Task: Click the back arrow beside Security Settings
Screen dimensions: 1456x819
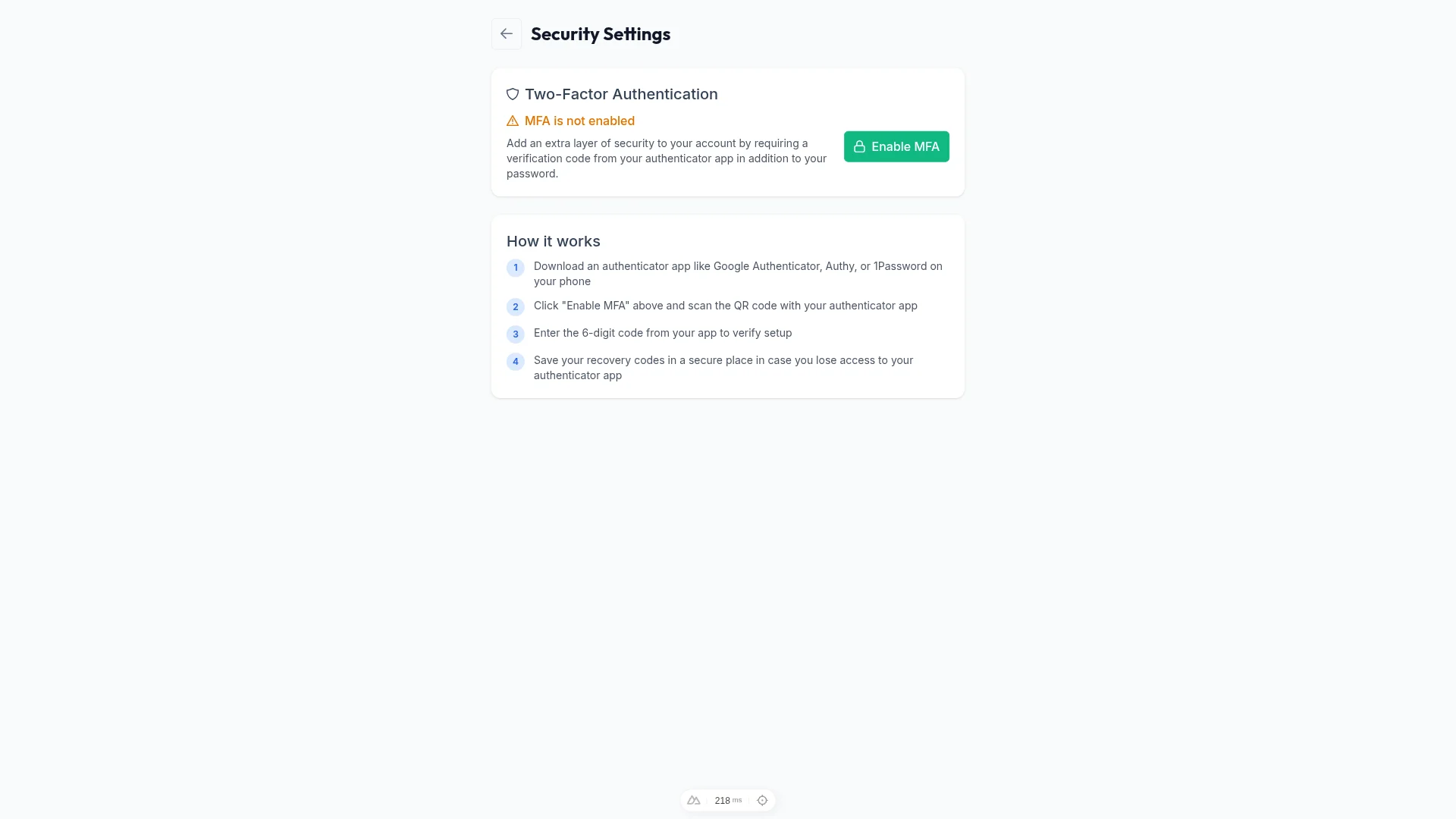Action: coord(506,33)
